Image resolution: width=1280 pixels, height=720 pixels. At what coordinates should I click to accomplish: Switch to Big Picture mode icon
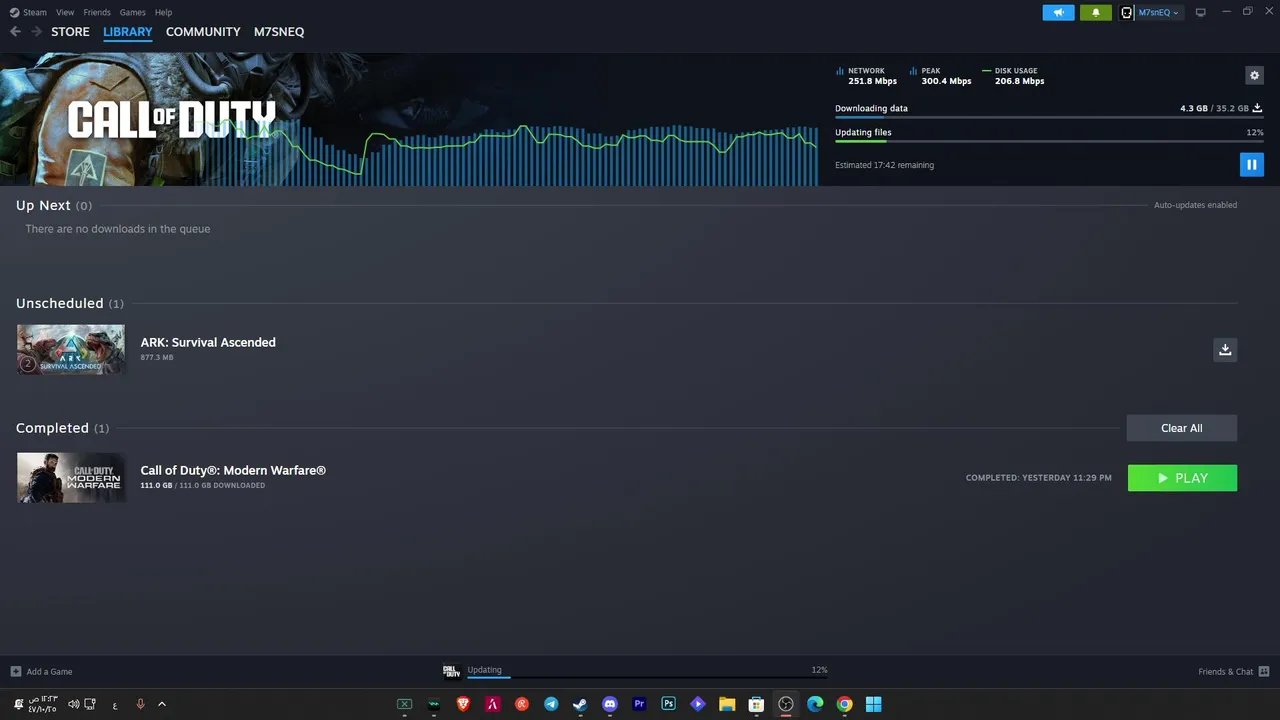1201,12
